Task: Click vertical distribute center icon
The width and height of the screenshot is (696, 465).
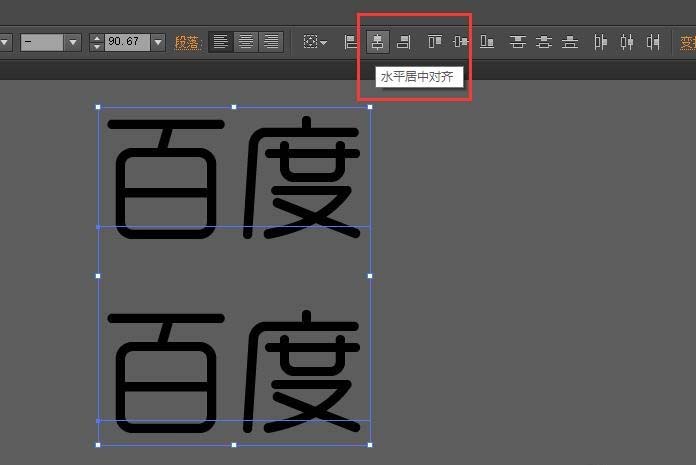Action: click(544, 42)
